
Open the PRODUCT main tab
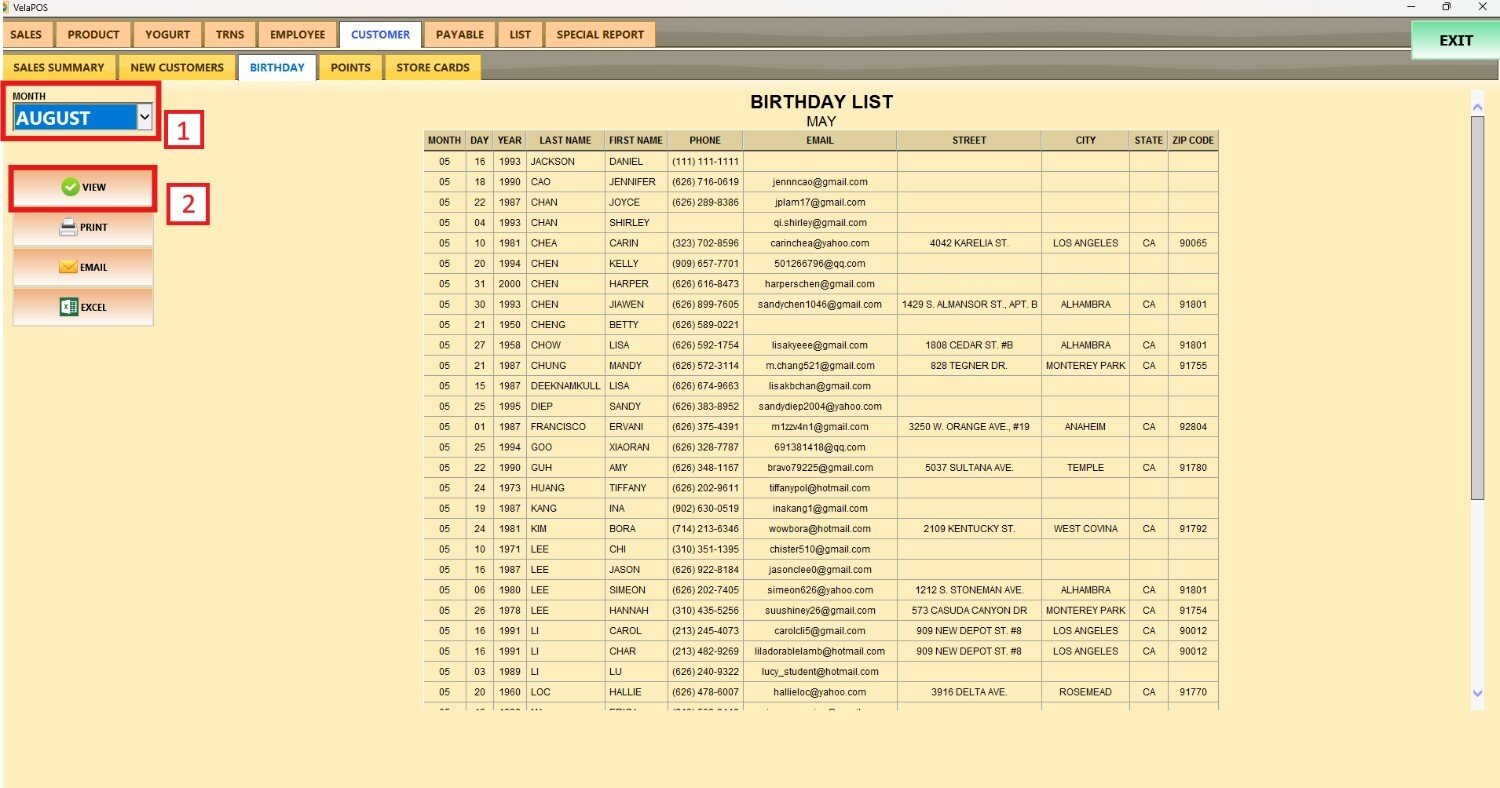pyautogui.click(x=93, y=35)
